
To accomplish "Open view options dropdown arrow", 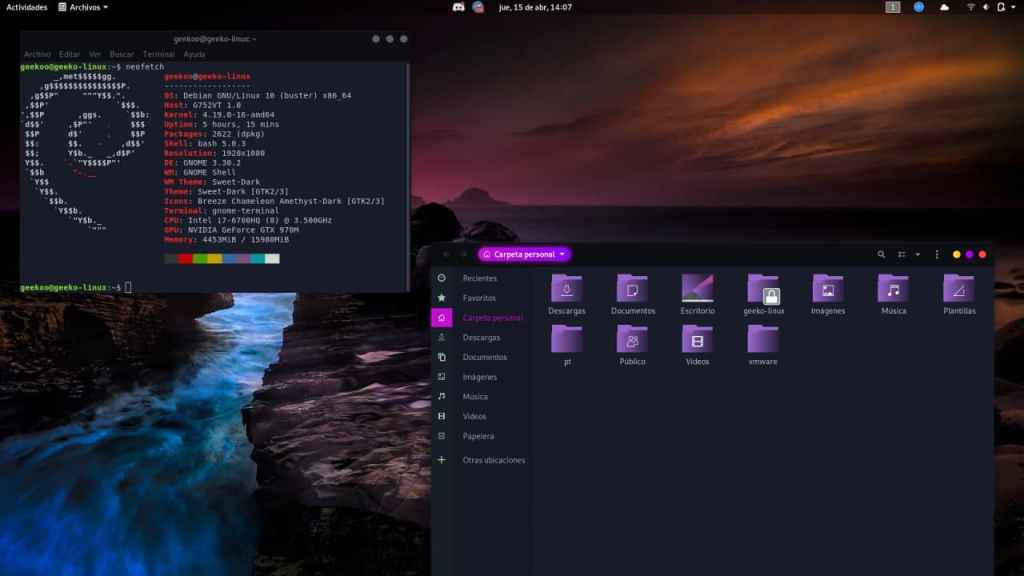I will click(x=917, y=255).
